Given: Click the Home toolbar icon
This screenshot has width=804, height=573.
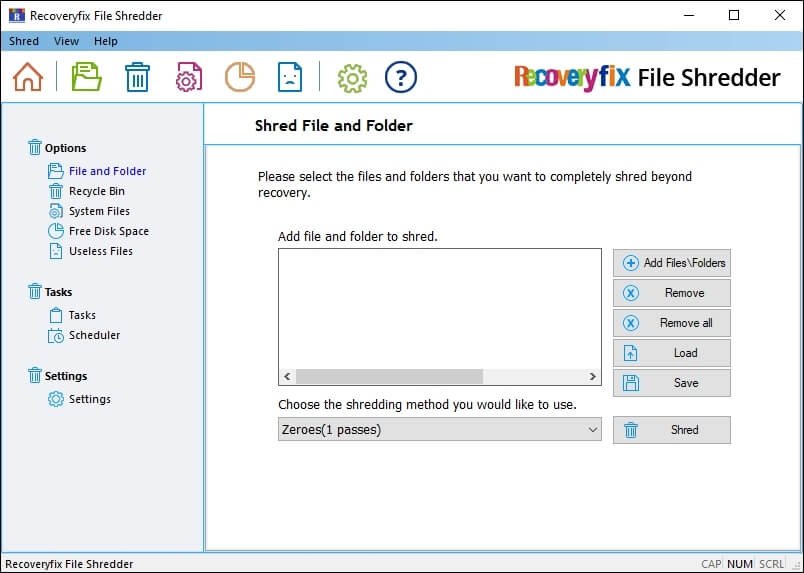Looking at the screenshot, I should [x=28, y=77].
